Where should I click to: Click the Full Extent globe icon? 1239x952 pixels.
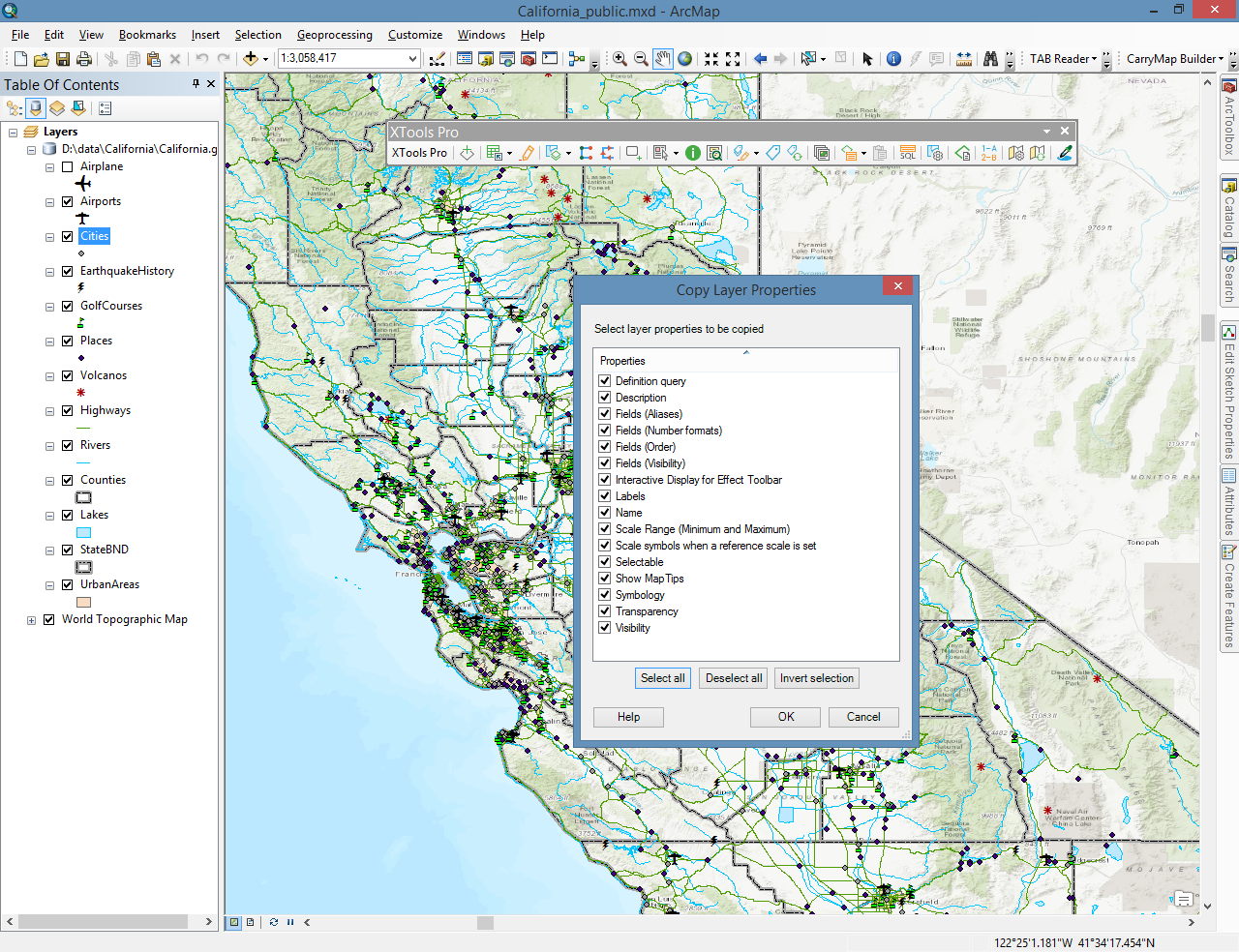pyautogui.click(x=685, y=59)
